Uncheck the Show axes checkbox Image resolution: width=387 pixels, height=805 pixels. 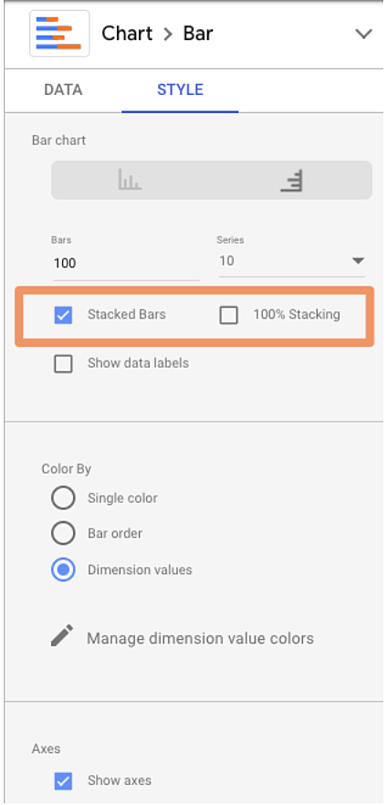[x=63, y=781]
